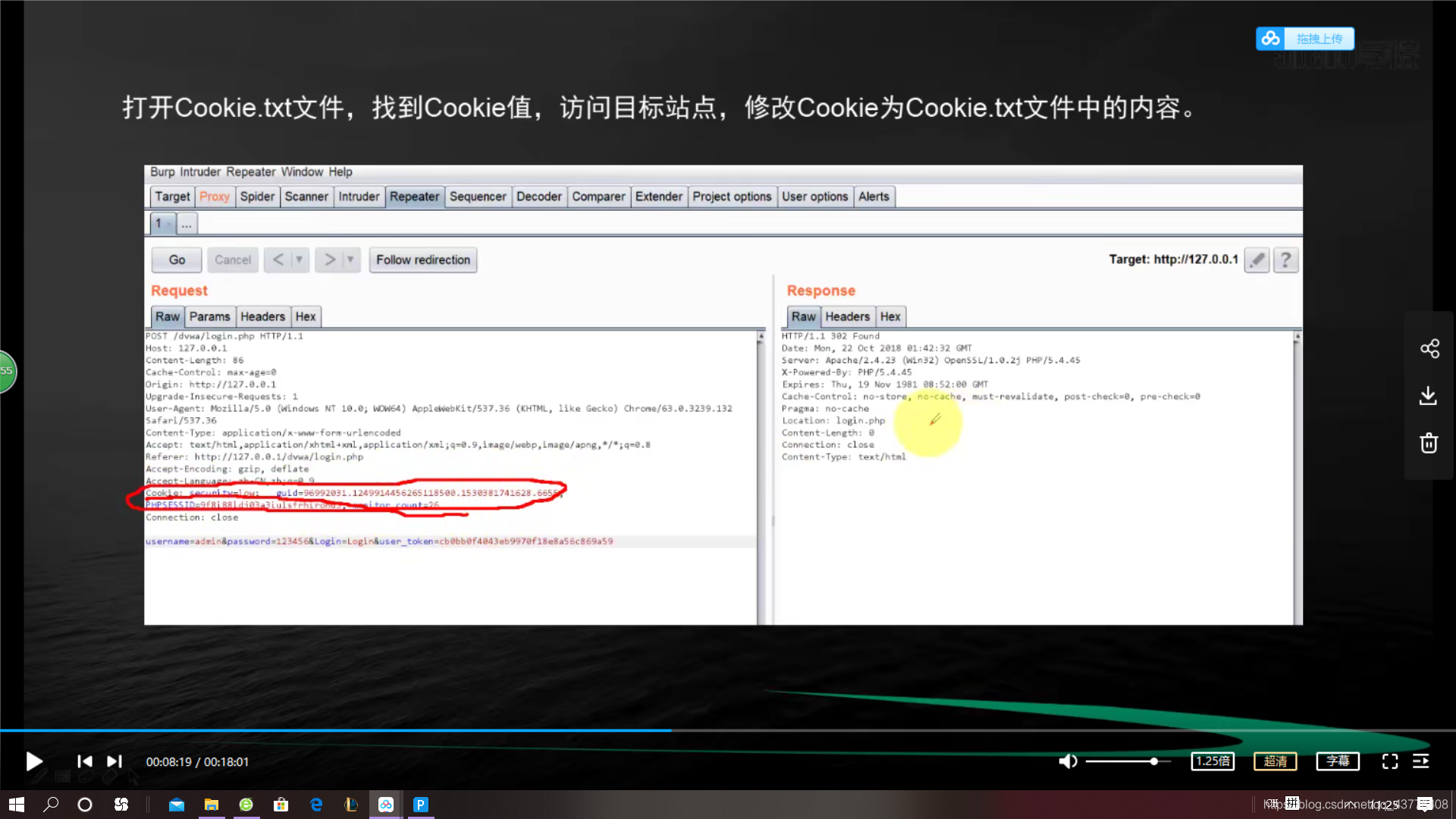
Task: Click the '...' new Repeater tab
Action: click(187, 224)
